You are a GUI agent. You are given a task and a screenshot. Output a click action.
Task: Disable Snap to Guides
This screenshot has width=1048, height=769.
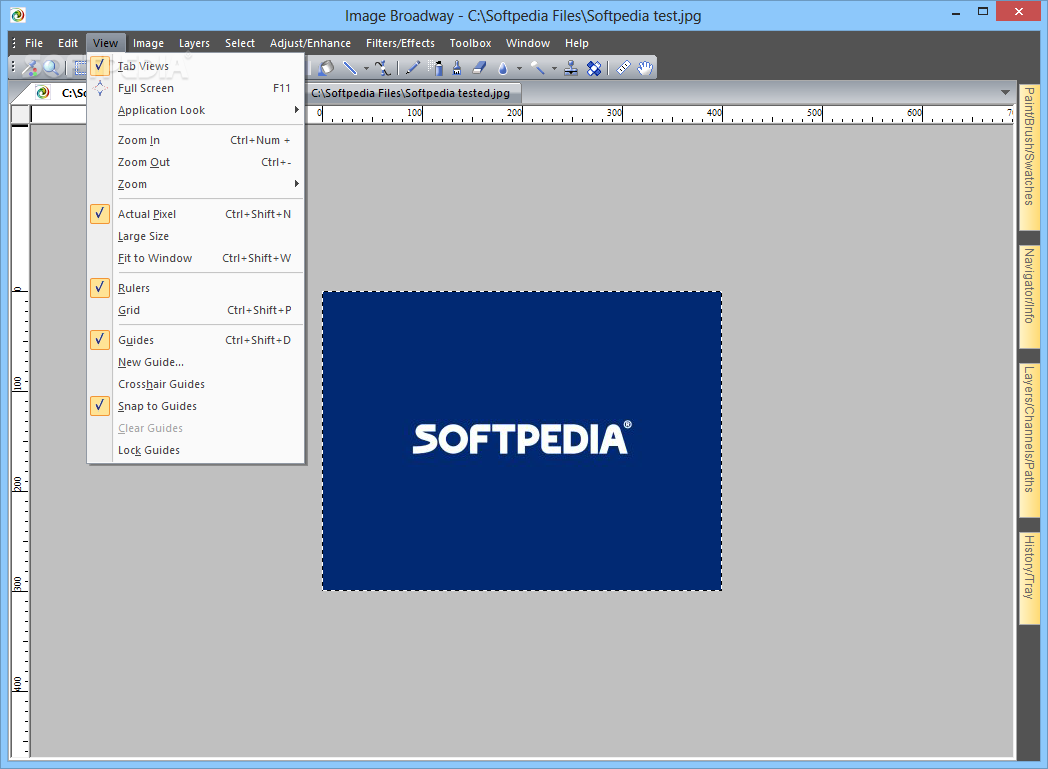(x=196, y=406)
